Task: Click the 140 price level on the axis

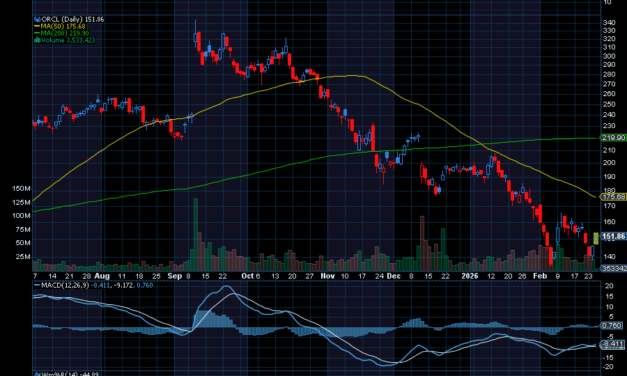Action: pos(609,257)
